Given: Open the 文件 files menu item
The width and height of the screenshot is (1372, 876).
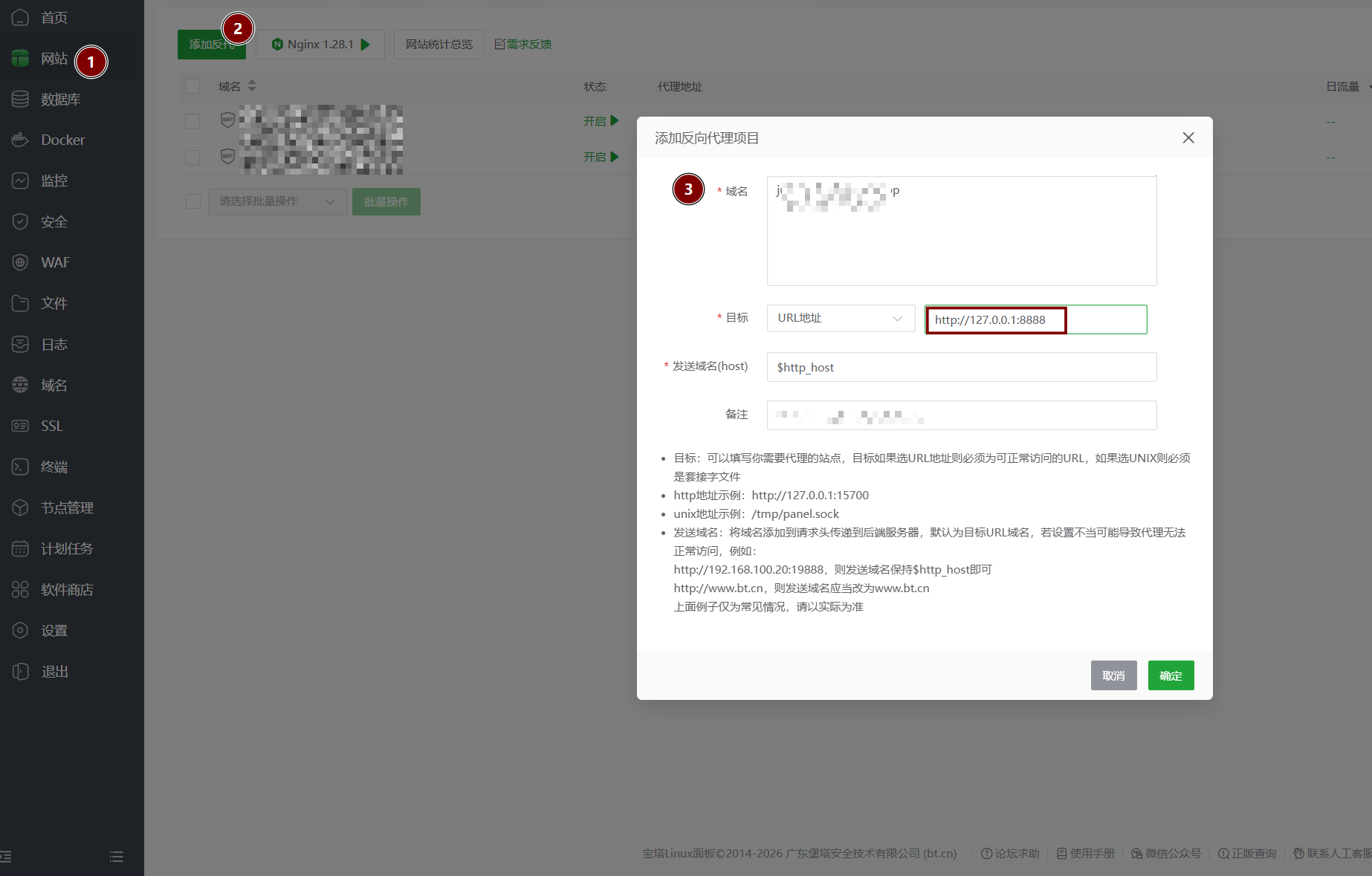Looking at the screenshot, I should pos(54,303).
